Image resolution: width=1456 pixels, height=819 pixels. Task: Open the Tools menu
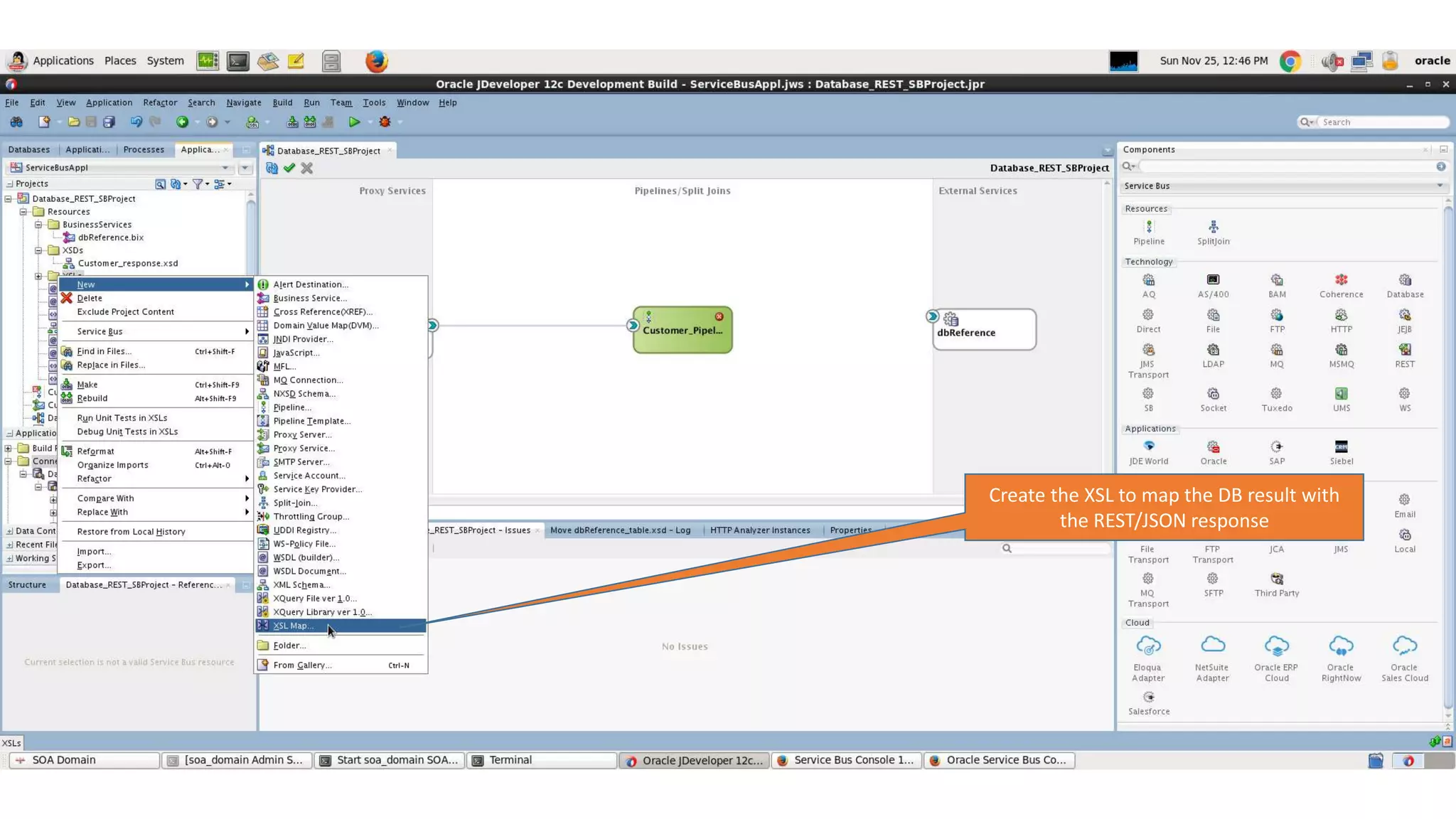point(374,102)
